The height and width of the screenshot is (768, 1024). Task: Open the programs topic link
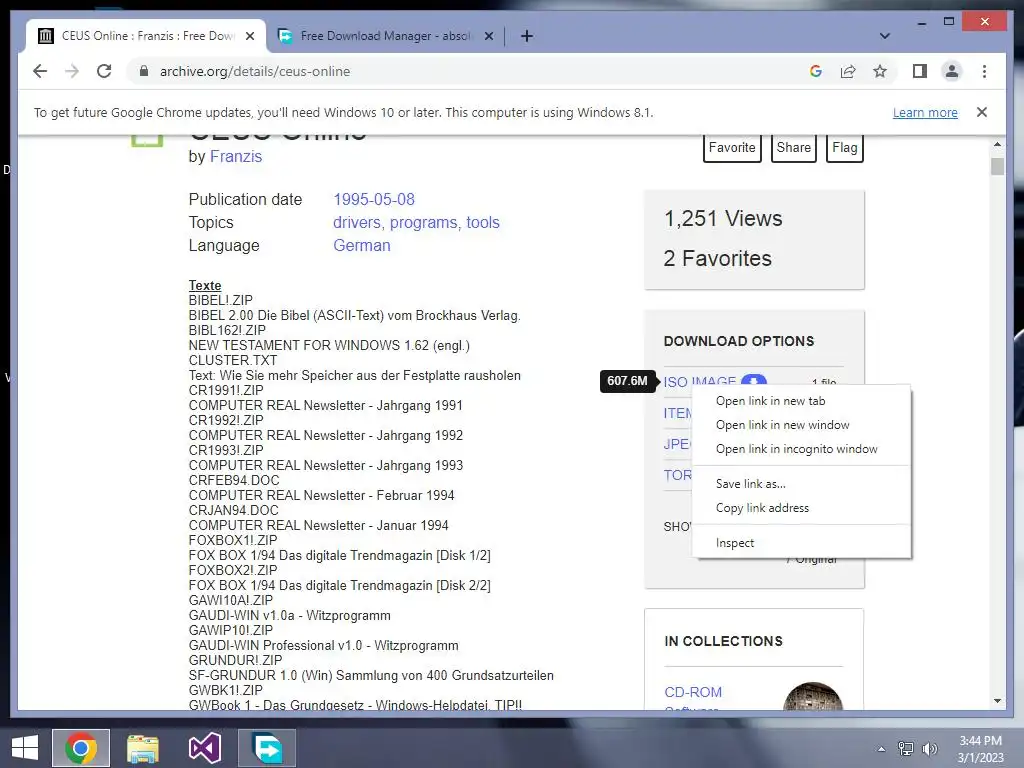coord(424,223)
